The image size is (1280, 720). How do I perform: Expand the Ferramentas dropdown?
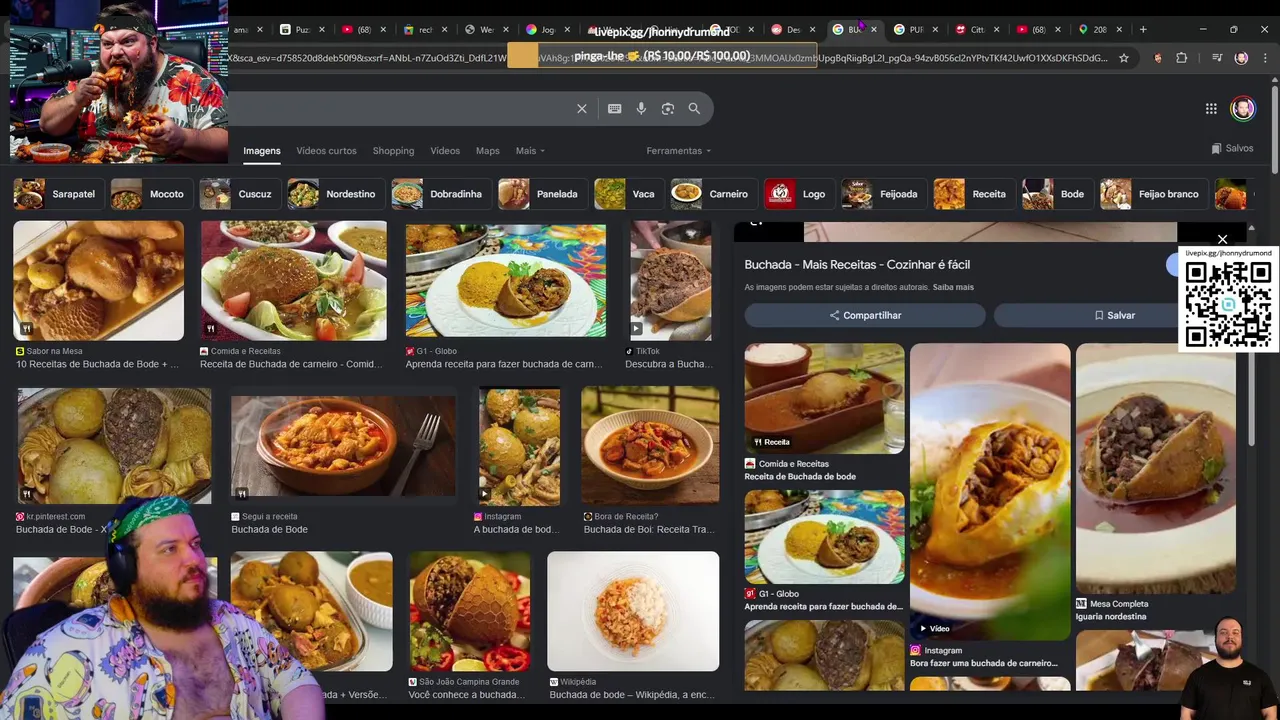tap(679, 151)
